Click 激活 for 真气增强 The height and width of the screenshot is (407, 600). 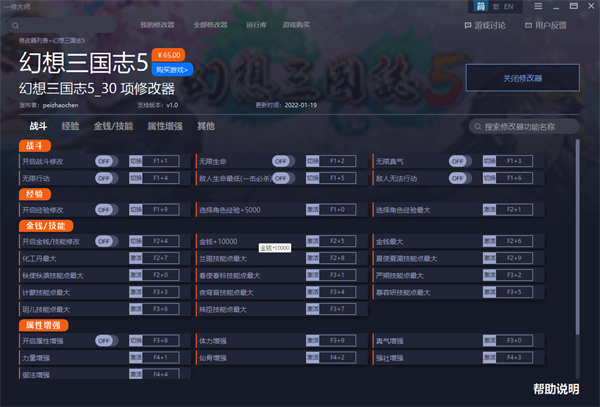pos(489,340)
